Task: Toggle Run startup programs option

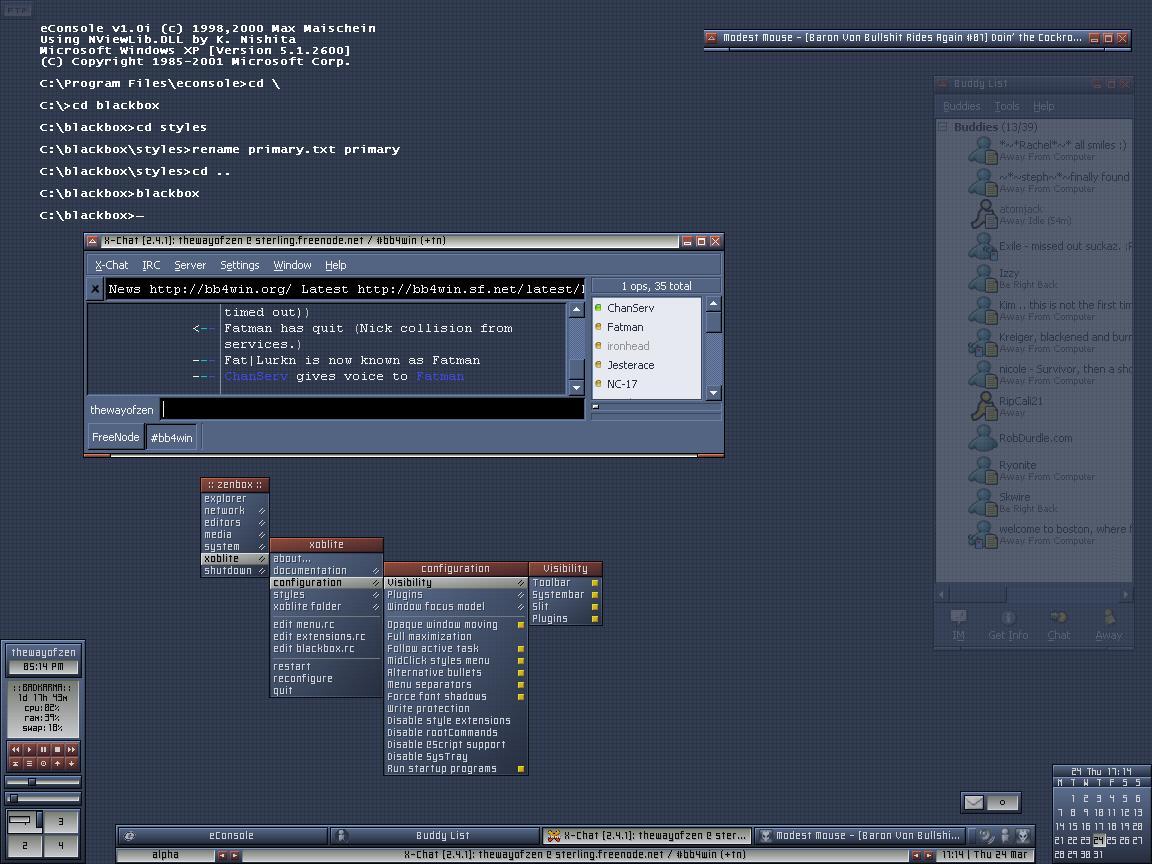Action: click(x=456, y=768)
